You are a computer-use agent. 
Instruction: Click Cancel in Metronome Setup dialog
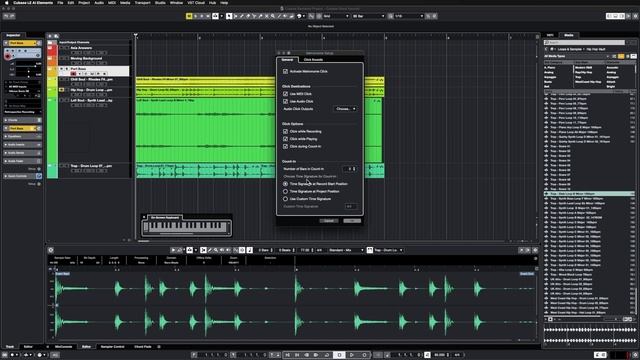tap(329, 221)
